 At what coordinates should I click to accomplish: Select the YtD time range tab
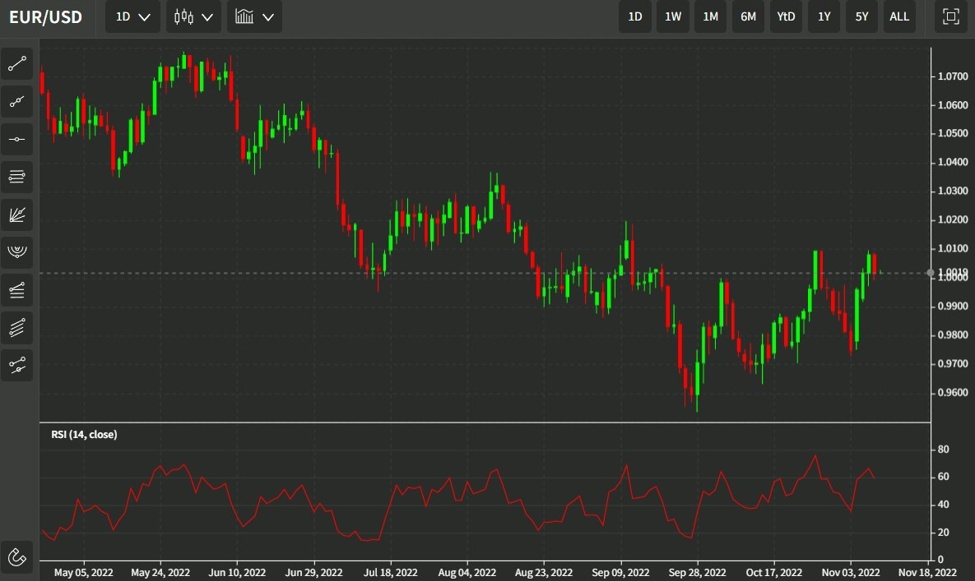pyautogui.click(x=786, y=16)
